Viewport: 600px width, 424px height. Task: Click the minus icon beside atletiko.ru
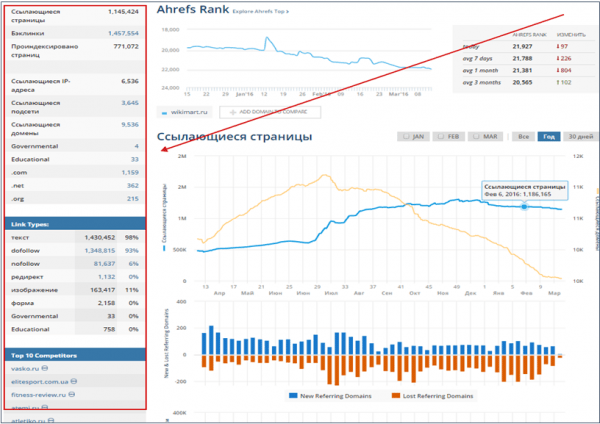point(51,420)
